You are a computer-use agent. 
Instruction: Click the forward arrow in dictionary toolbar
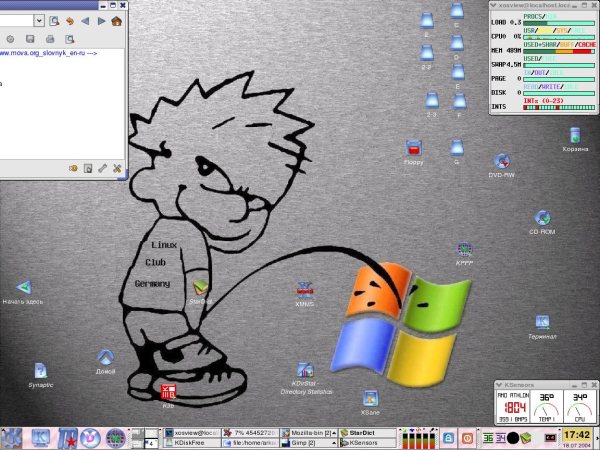[x=99, y=20]
